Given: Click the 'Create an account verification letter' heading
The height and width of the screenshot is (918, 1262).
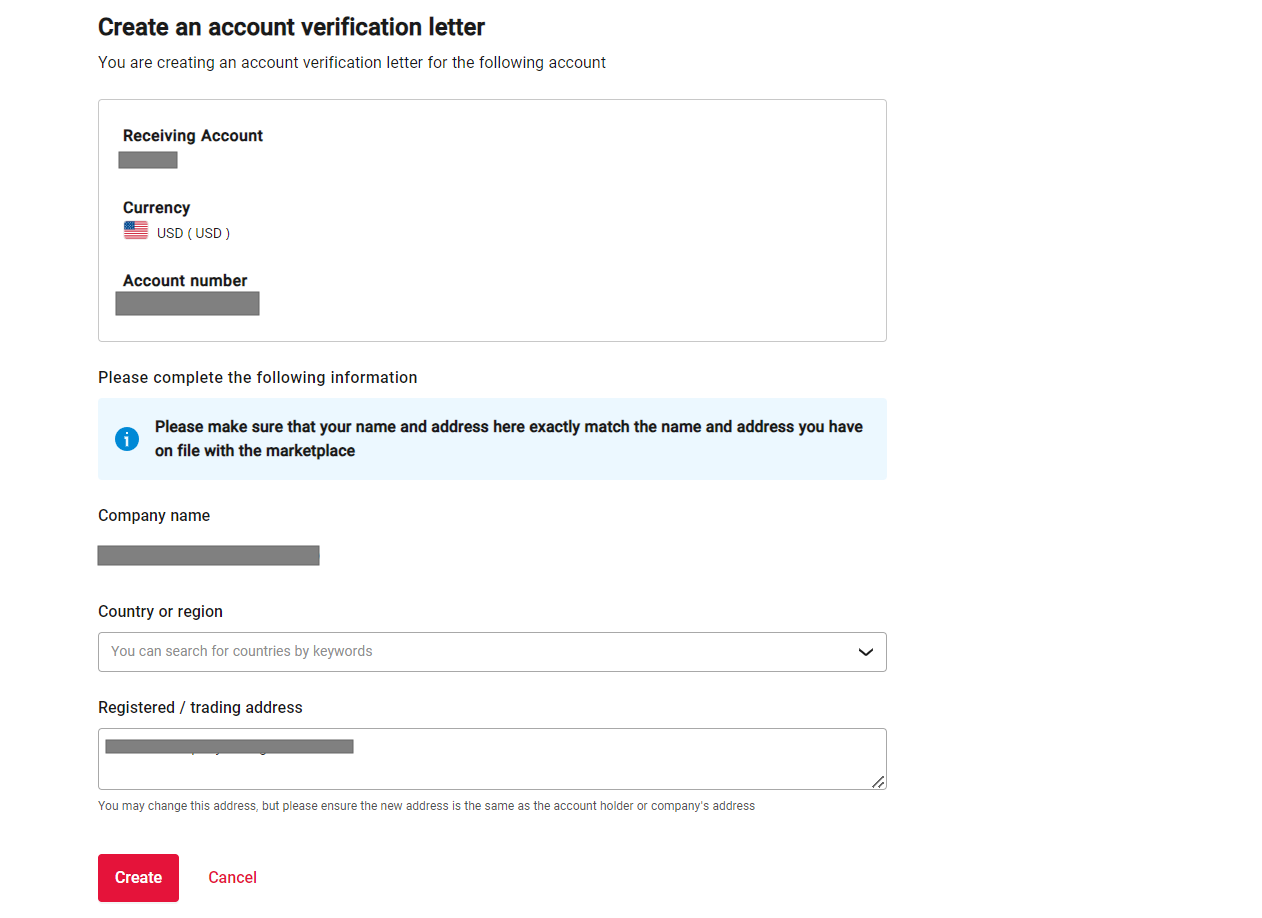Looking at the screenshot, I should (x=291, y=27).
